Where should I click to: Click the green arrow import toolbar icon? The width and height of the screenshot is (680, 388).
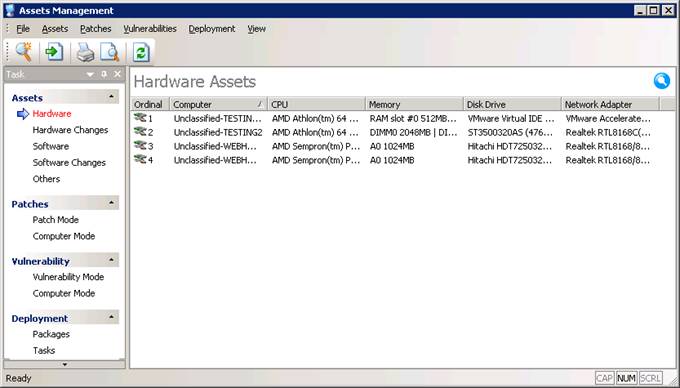(x=54, y=52)
